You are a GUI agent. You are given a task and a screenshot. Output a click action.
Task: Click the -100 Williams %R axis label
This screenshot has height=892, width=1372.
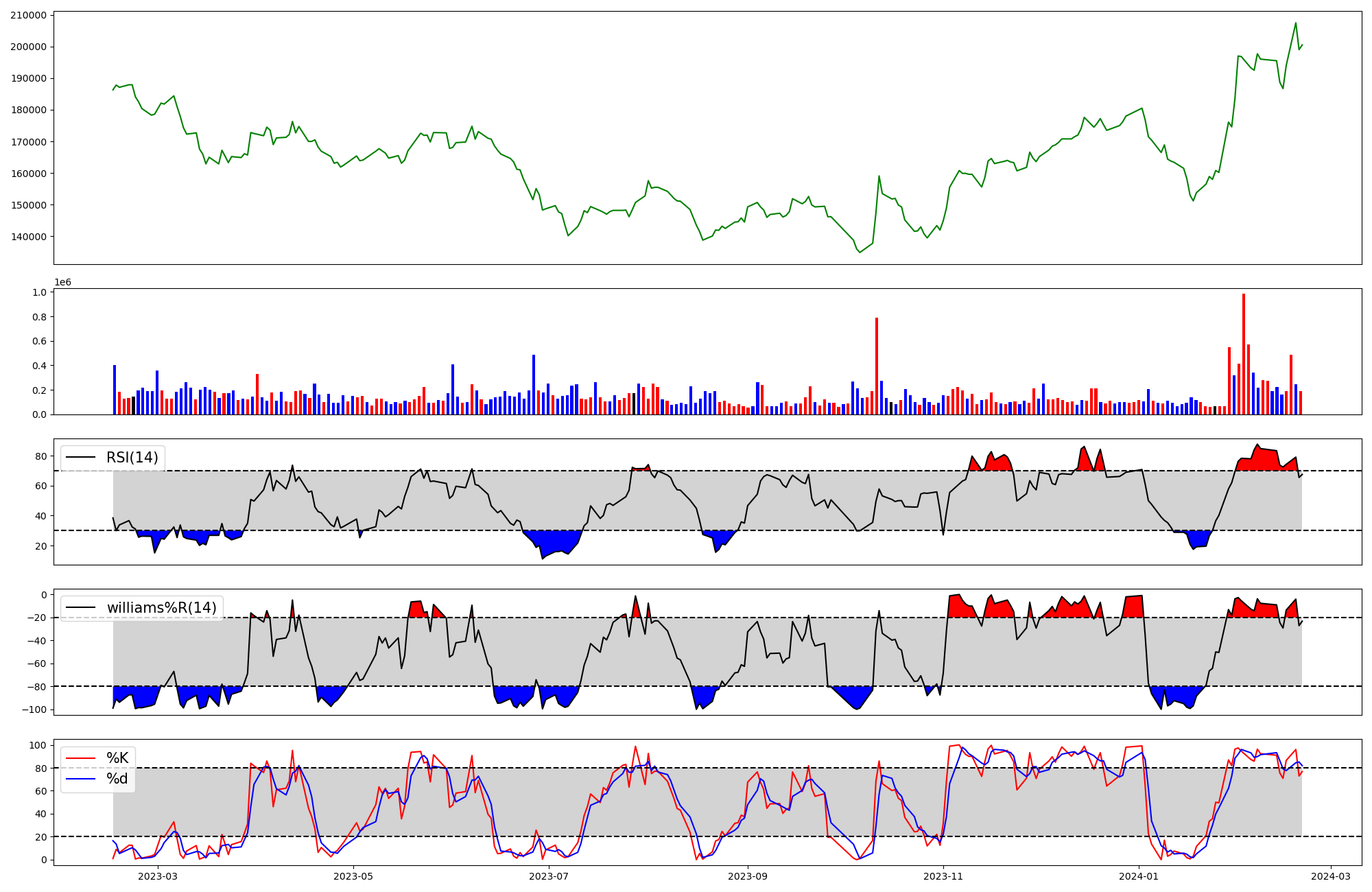[34, 709]
